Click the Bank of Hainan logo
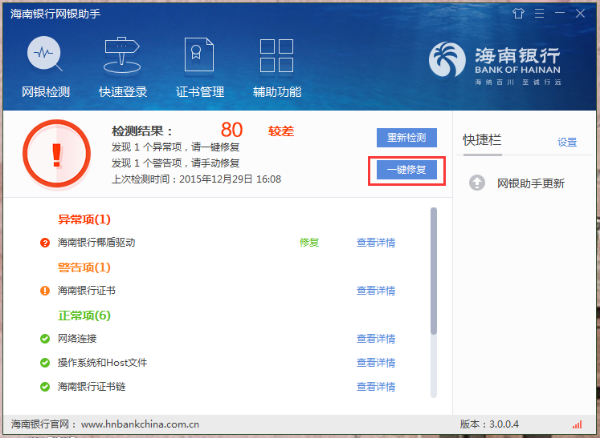600x438 pixels. [x=494, y=62]
